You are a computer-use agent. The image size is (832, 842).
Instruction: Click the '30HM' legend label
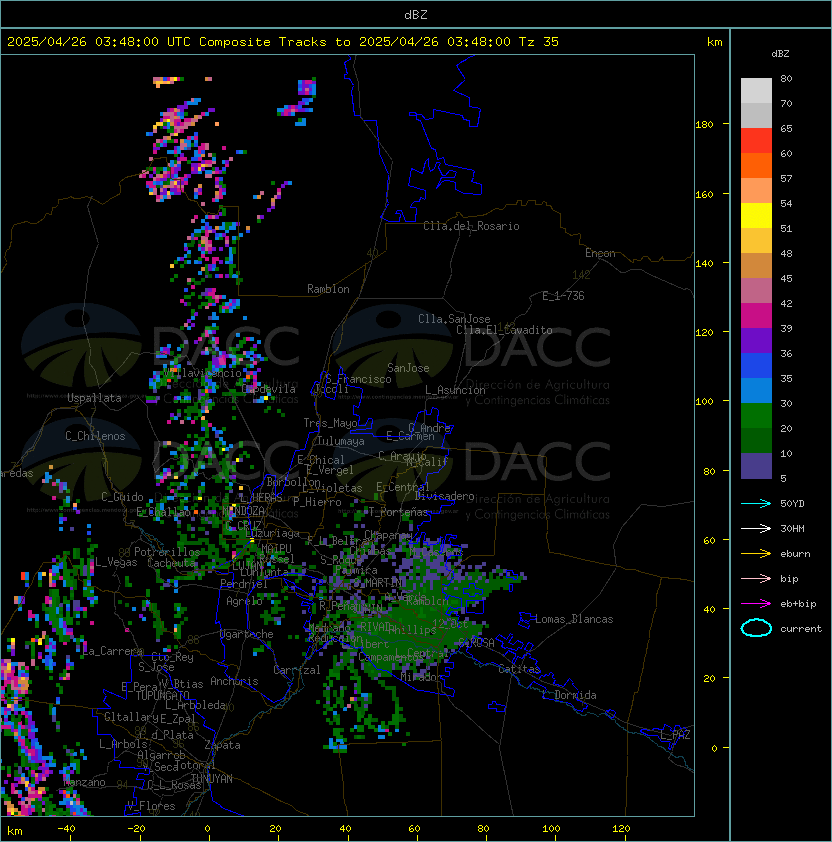(x=792, y=529)
